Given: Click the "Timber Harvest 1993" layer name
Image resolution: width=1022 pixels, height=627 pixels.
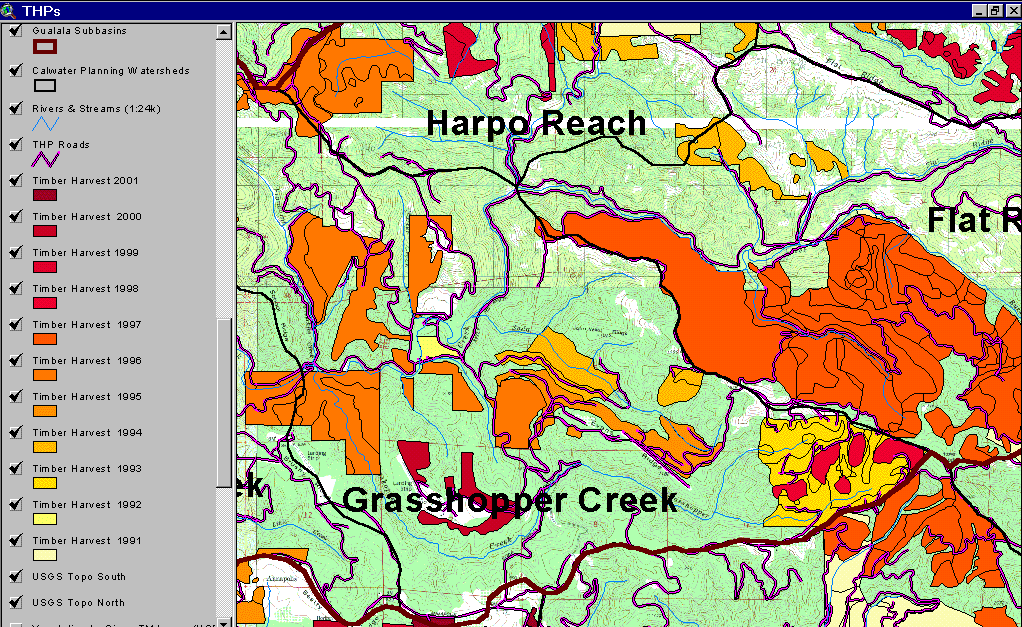Looking at the screenshot, I should (87, 468).
